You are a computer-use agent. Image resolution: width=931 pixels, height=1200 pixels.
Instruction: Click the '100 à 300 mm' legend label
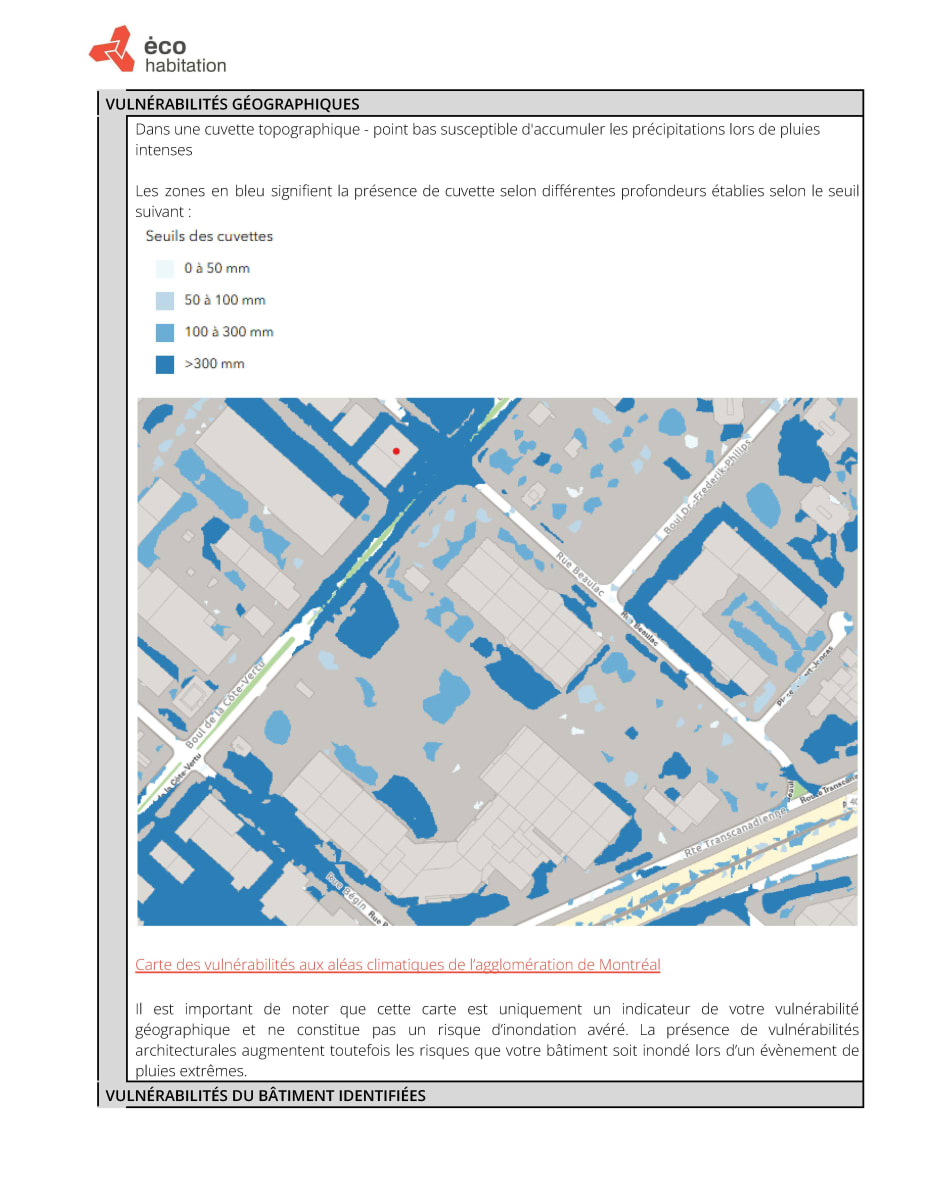pyautogui.click(x=228, y=332)
